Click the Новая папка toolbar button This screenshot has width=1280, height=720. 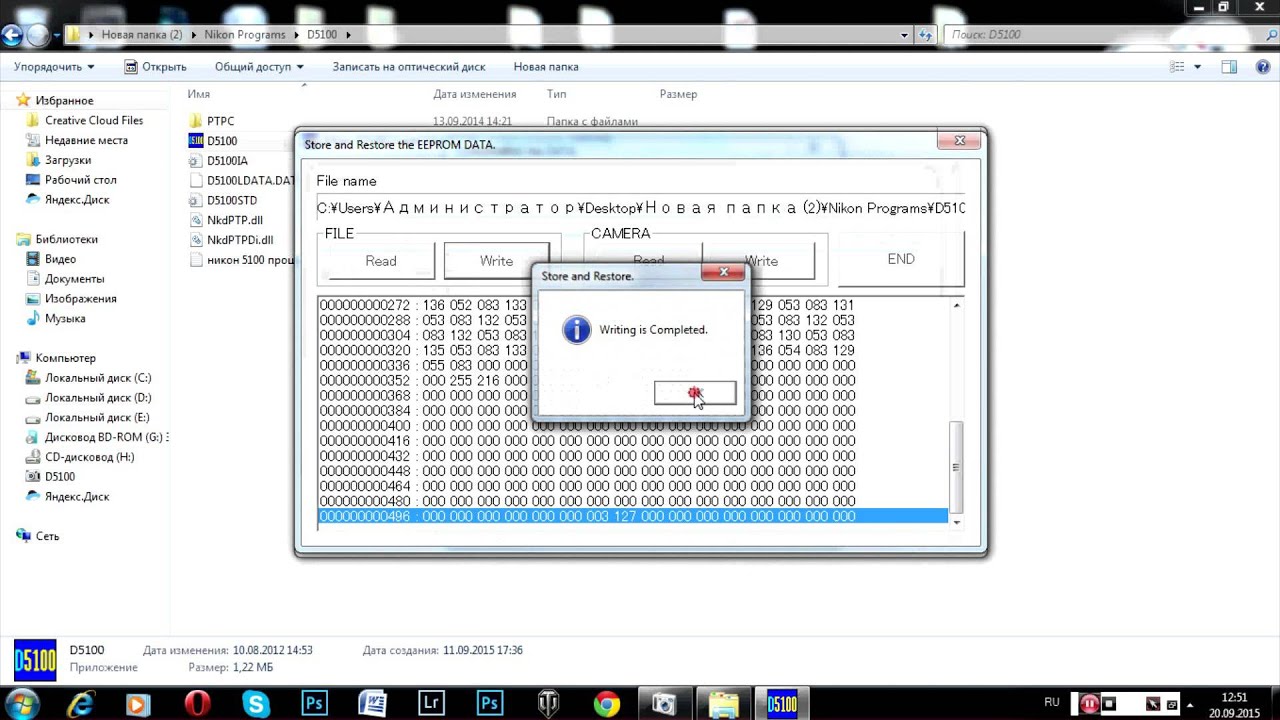546,67
